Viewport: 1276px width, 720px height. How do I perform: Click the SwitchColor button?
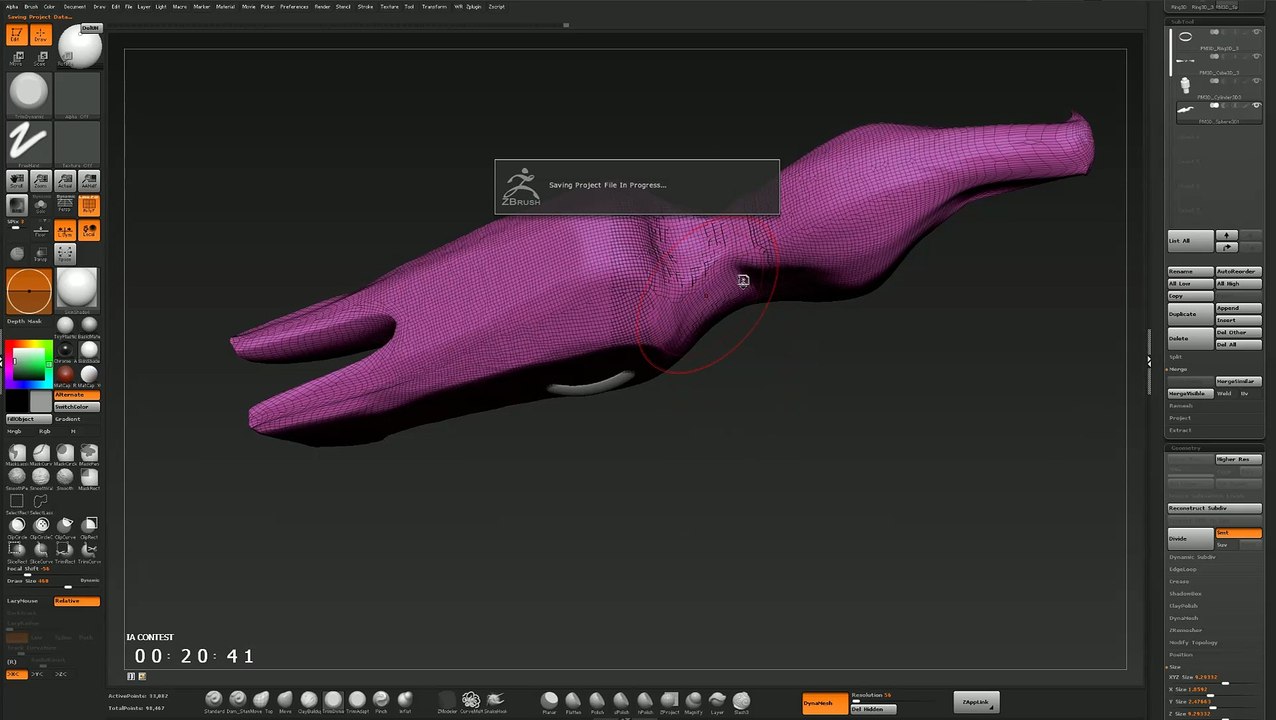coord(77,407)
